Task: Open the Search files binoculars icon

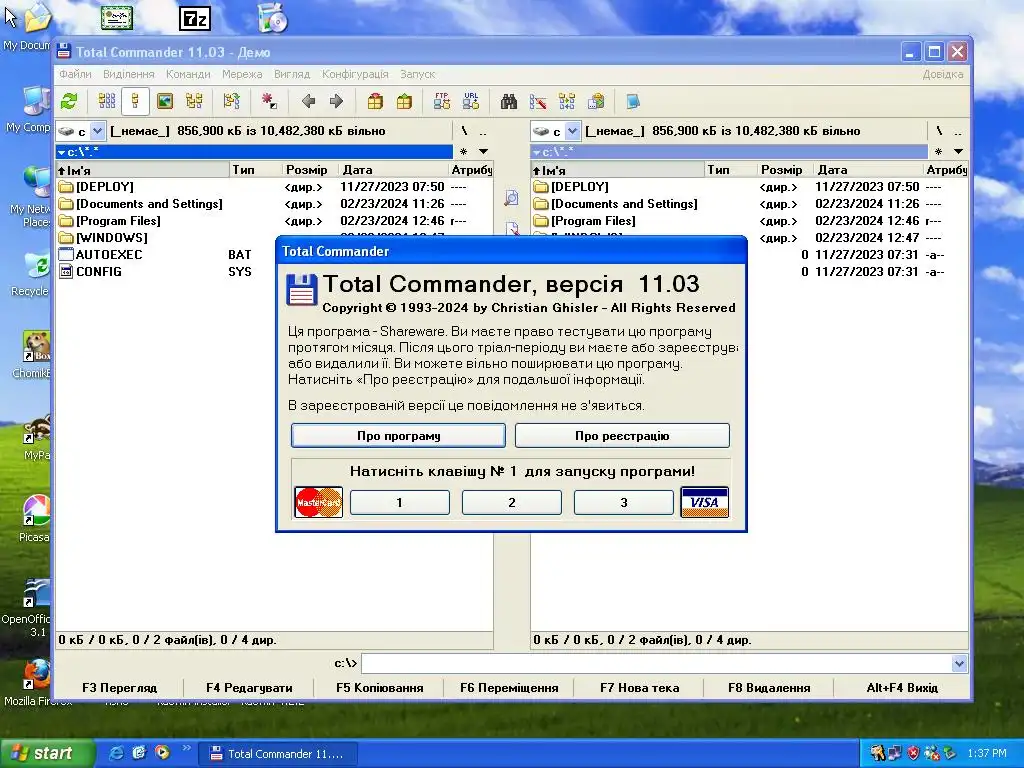Action: [509, 101]
